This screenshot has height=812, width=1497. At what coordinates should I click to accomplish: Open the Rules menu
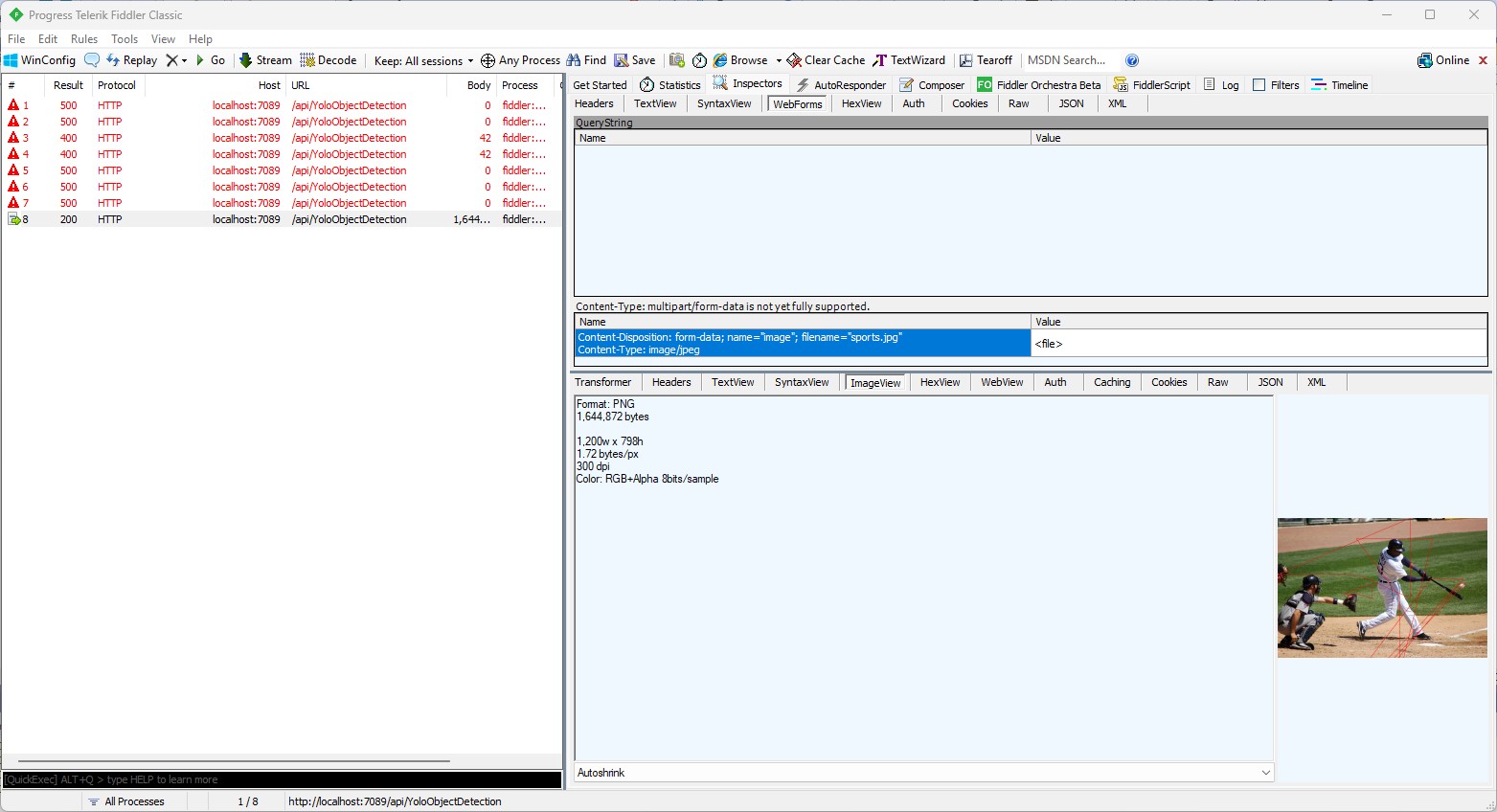click(x=84, y=39)
